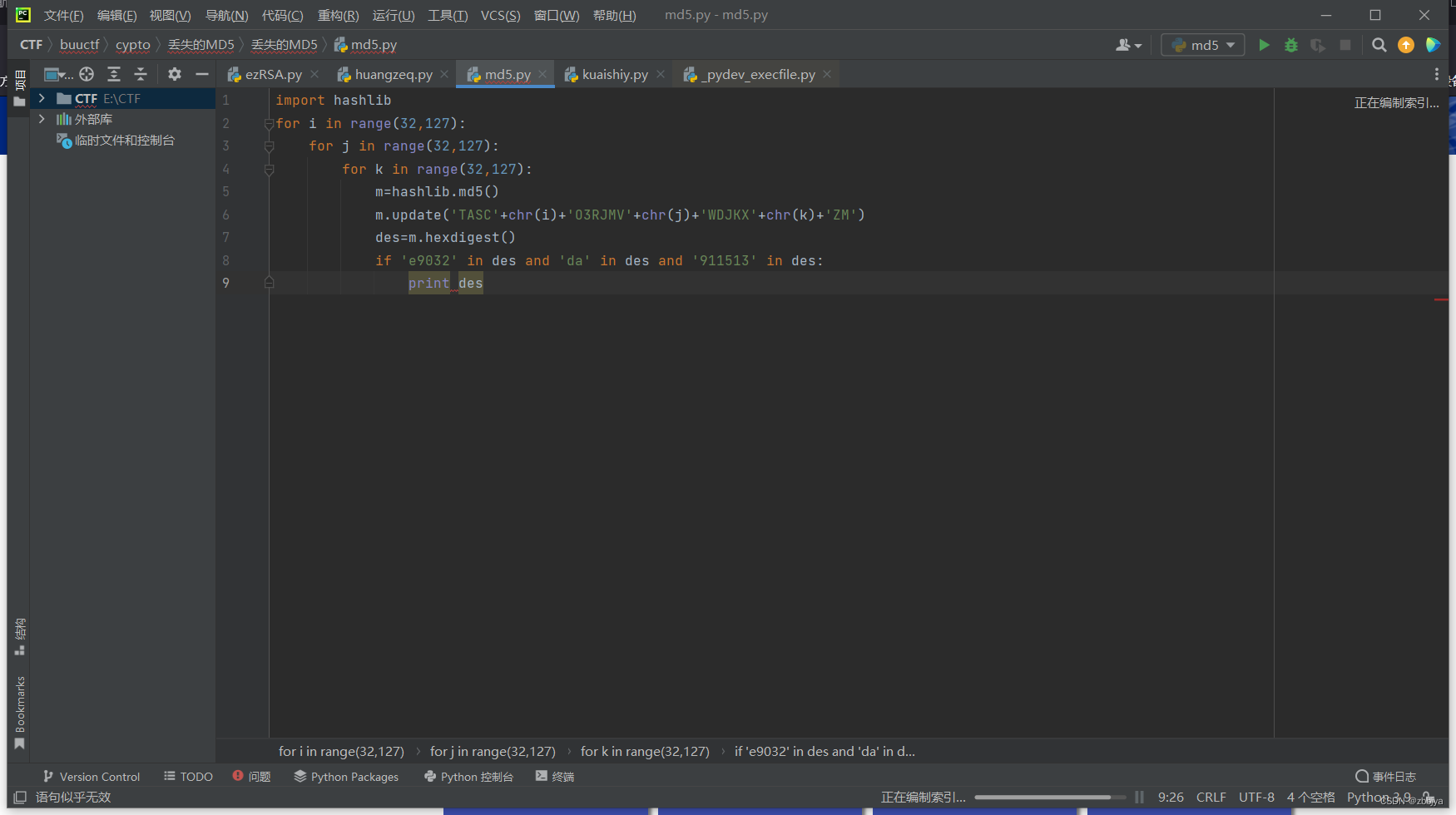Open the 视图(V) menu
The width and height of the screenshot is (1456, 815).
click(170, 15)
